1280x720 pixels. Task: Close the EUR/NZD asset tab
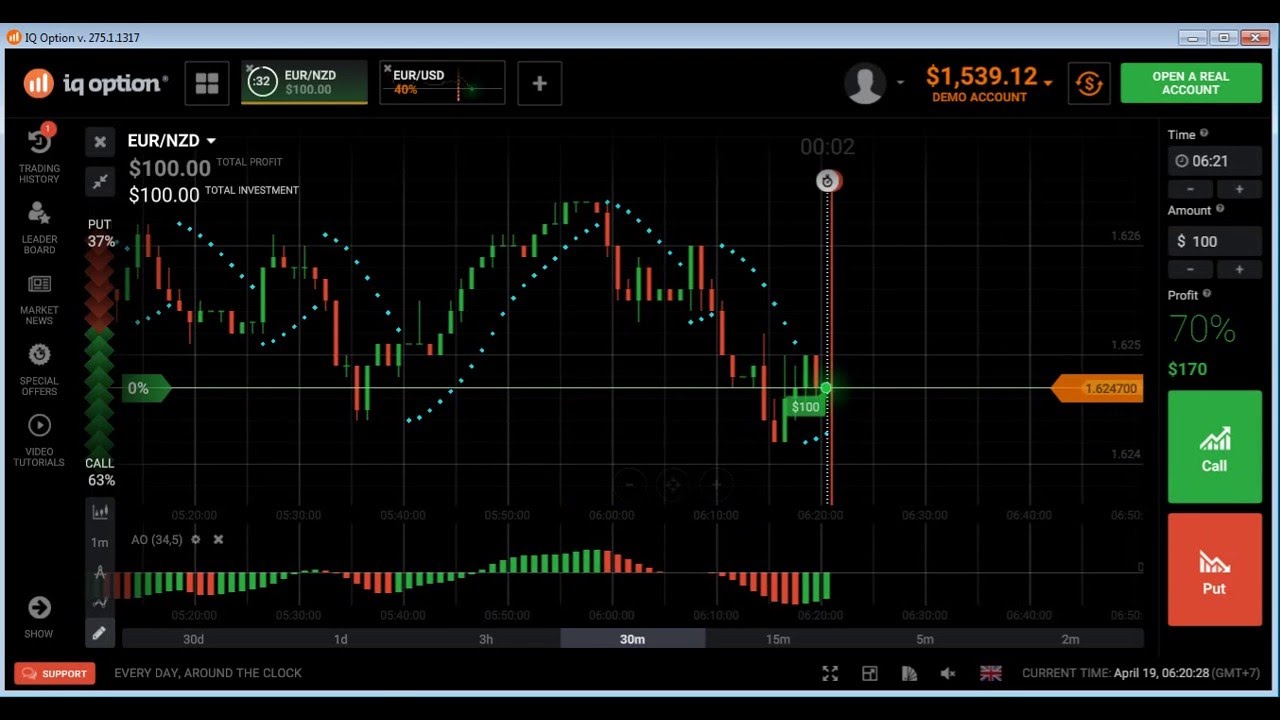pyautogui.click(x=249, y=68)
